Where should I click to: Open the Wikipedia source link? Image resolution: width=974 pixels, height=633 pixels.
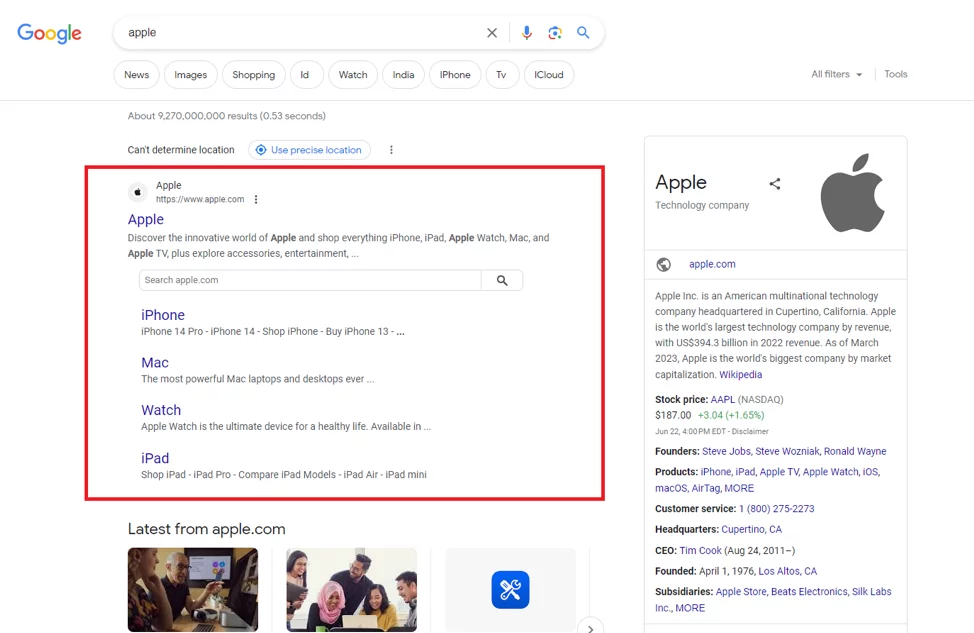[x=740, y=375]
